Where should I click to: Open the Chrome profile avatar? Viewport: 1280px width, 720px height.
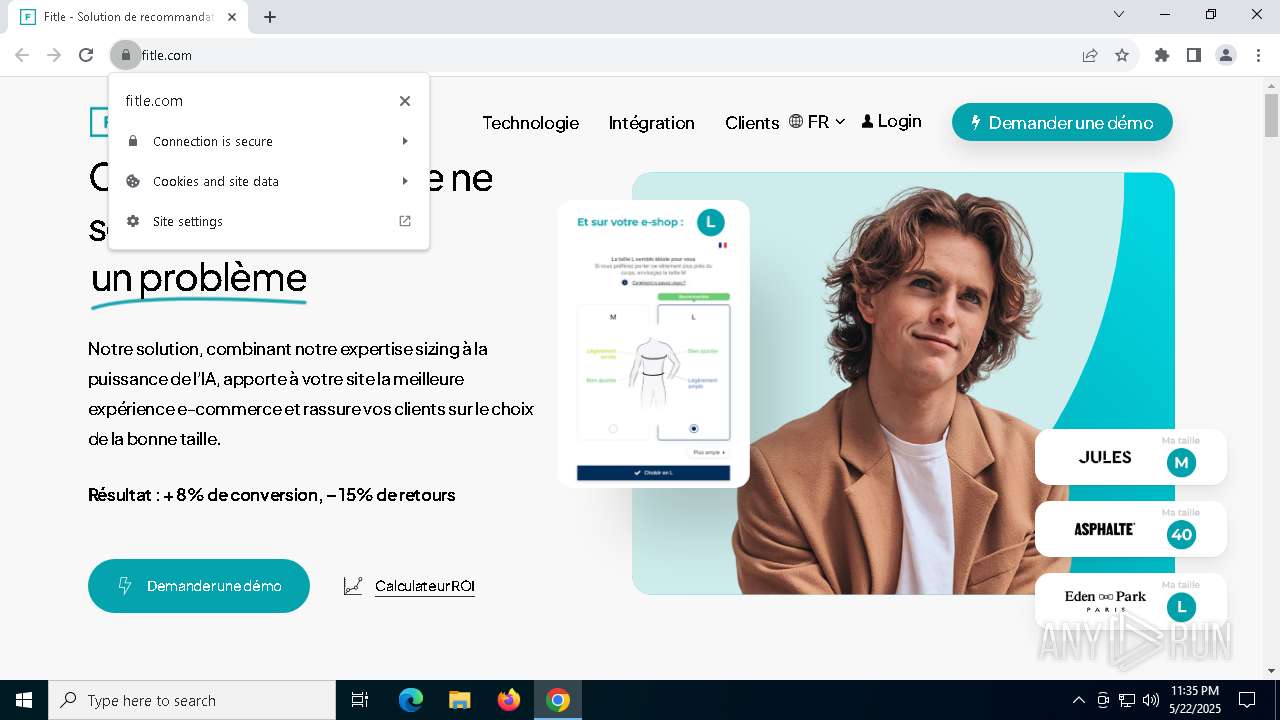(x=1226, y=55)
